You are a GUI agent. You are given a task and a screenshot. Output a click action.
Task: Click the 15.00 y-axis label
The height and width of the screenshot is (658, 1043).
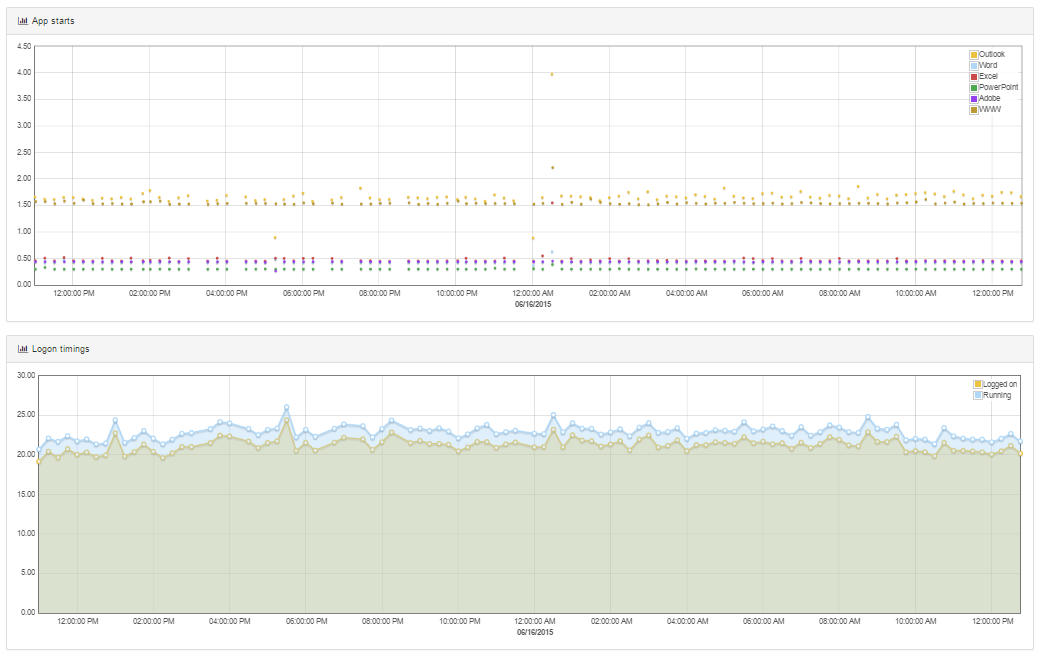coord(27,494)
